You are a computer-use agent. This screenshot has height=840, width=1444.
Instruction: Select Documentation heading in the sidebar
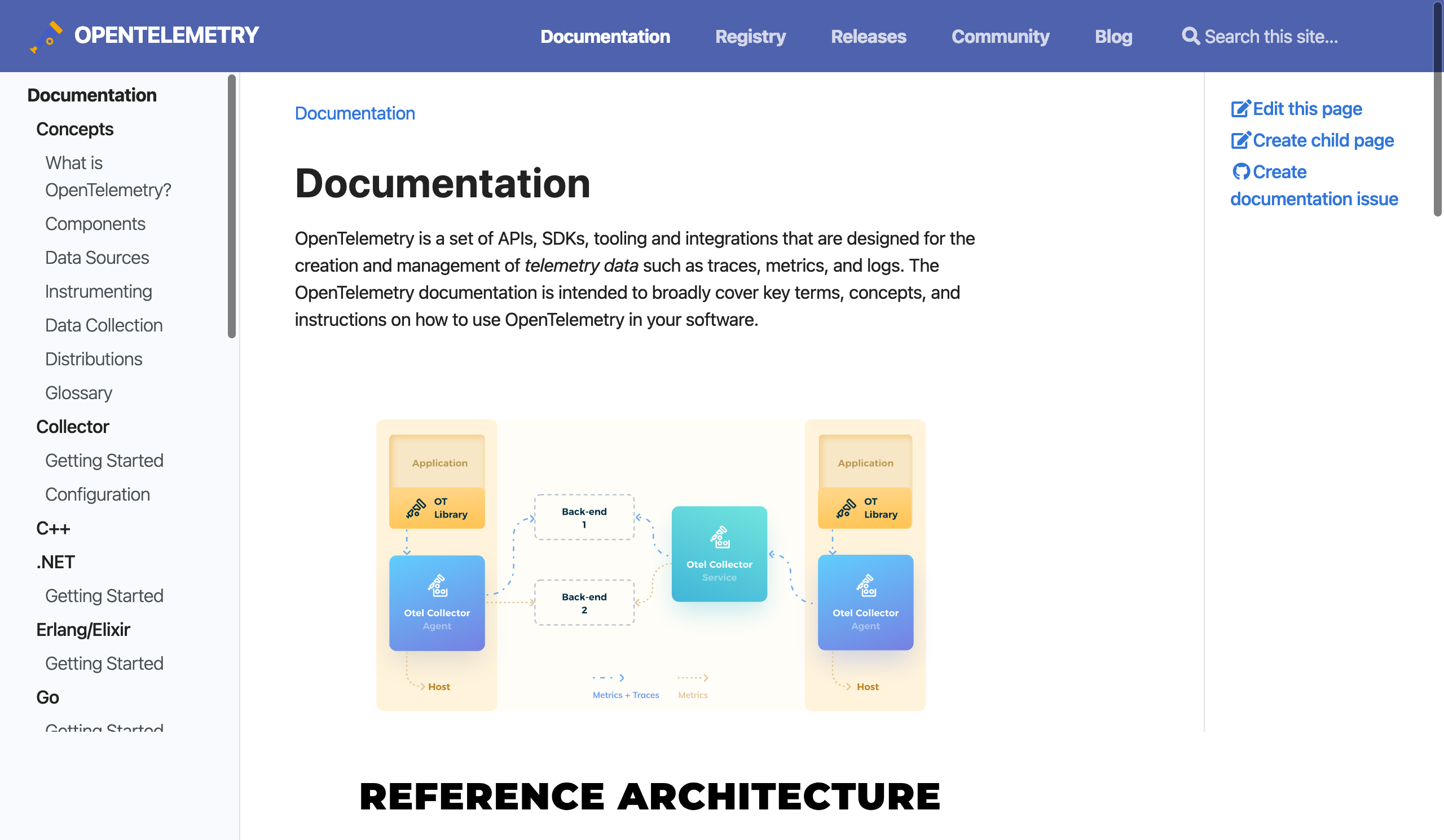(92, 95)
